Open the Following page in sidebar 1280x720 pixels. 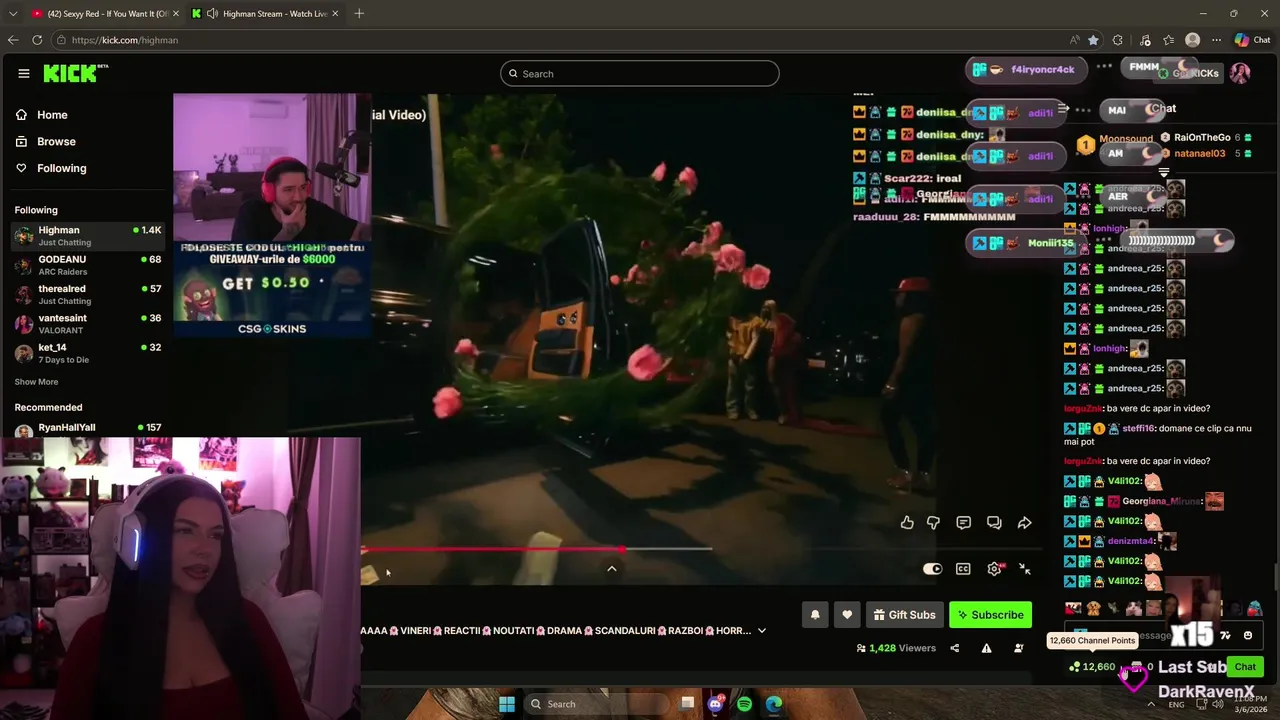[51, 168]
